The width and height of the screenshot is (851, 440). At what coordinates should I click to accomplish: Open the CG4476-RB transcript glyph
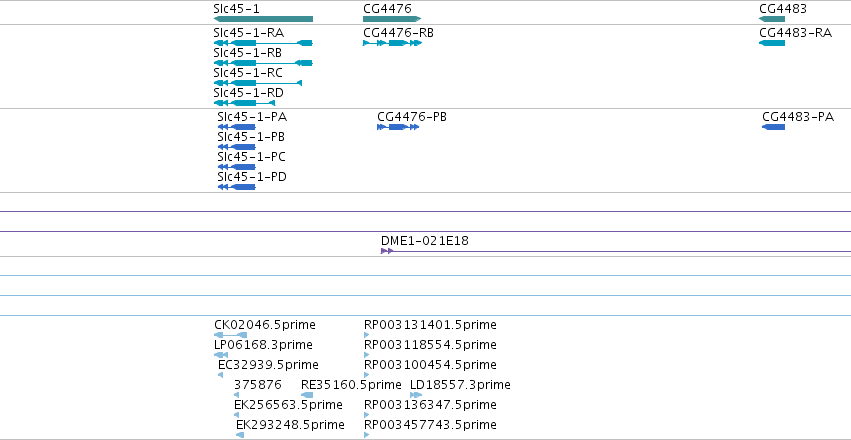pyautogui.click(x=392, y=43)
